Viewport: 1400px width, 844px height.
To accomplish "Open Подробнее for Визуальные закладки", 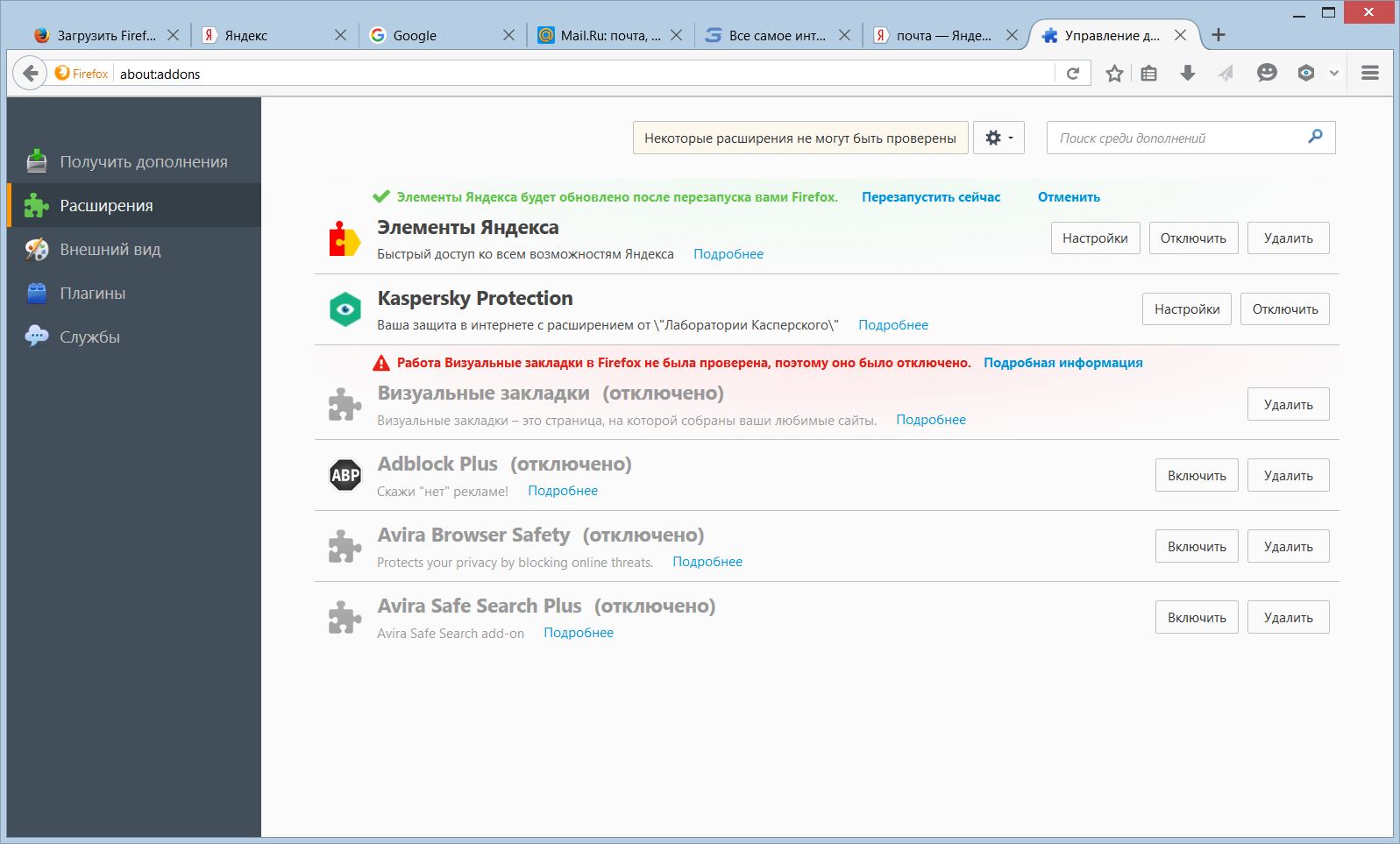I will 931,420.
